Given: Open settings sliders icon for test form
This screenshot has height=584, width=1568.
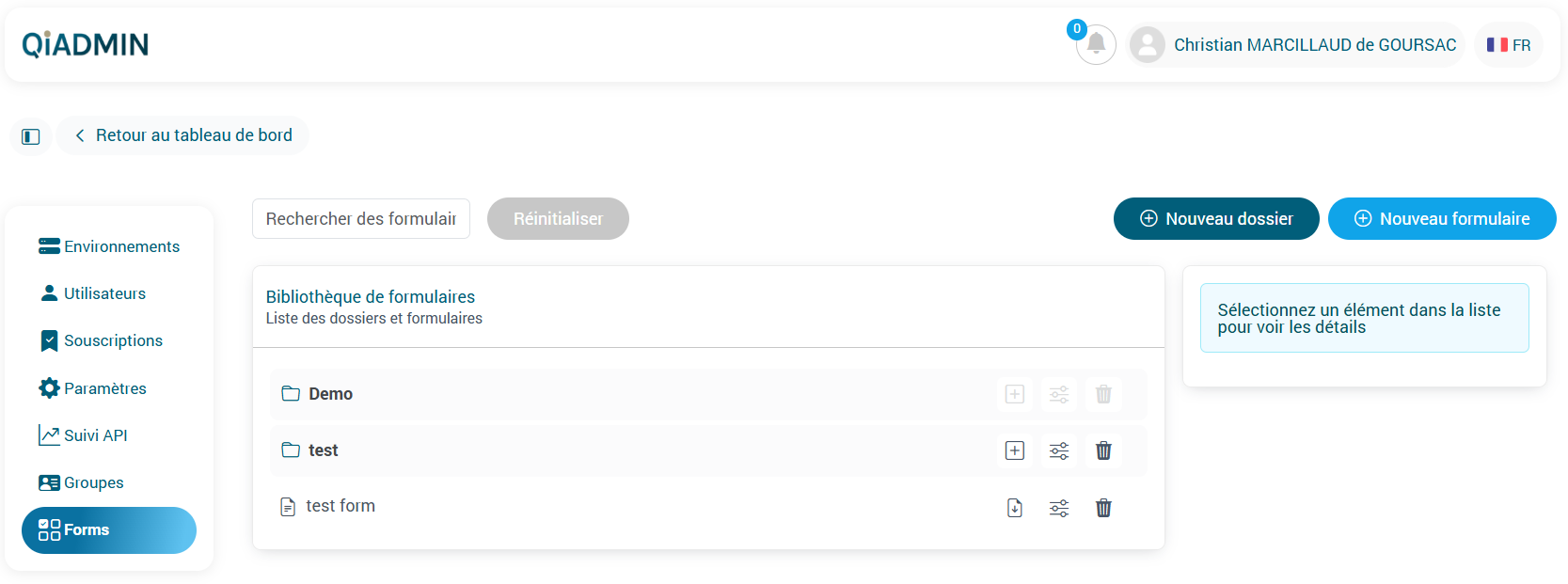Looking at the screenshot, I should (x=1058, y=507).
